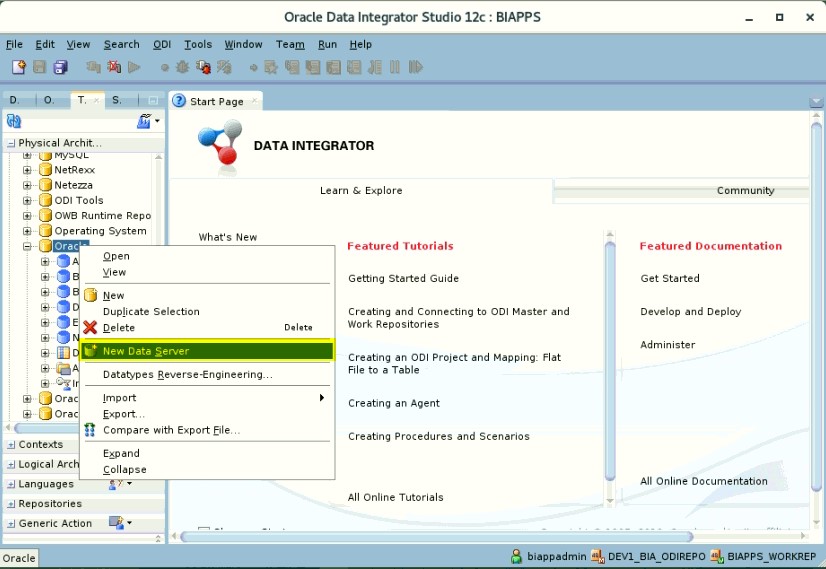The height and width of the screenshot is (569, 826).
Task: Click the minimize panel icon beside S. tab
Action: [153, 100]
